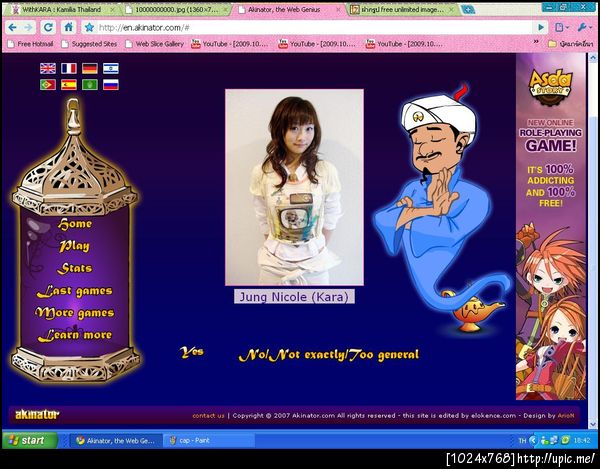Open the wrench settings menu
Image resolution: width=600 pixels, height=469 pixels.
[584, 27]
